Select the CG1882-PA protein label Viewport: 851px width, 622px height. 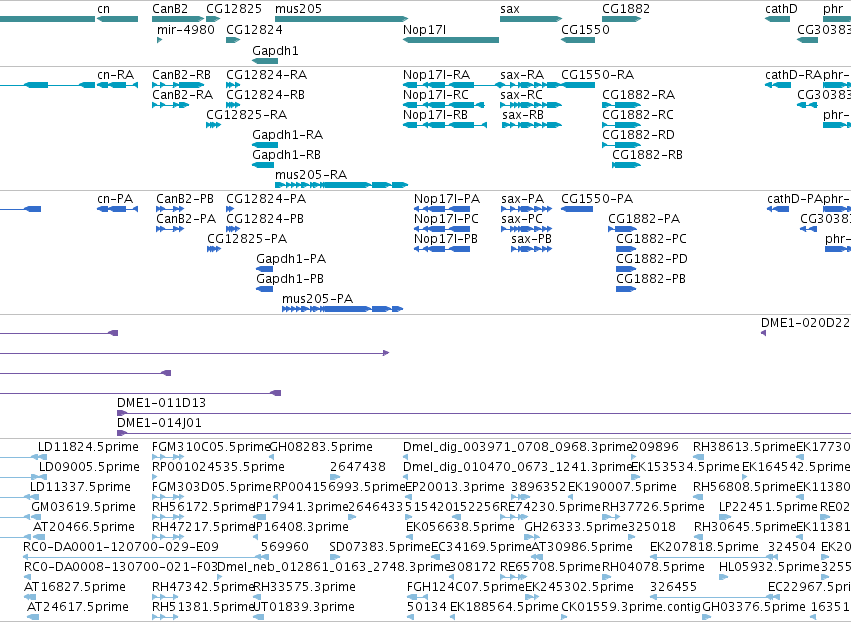pyautogui.click(x=644, y=219)
